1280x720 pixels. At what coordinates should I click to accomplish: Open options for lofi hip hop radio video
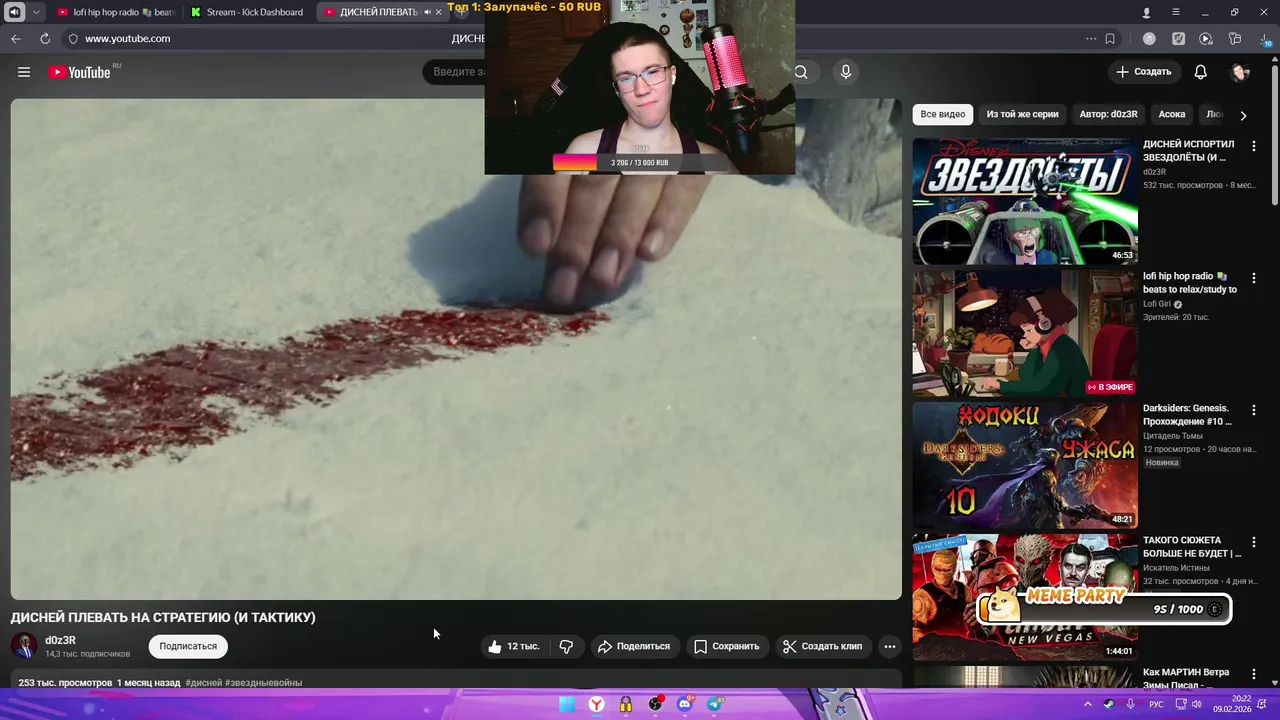(1254, 278)
